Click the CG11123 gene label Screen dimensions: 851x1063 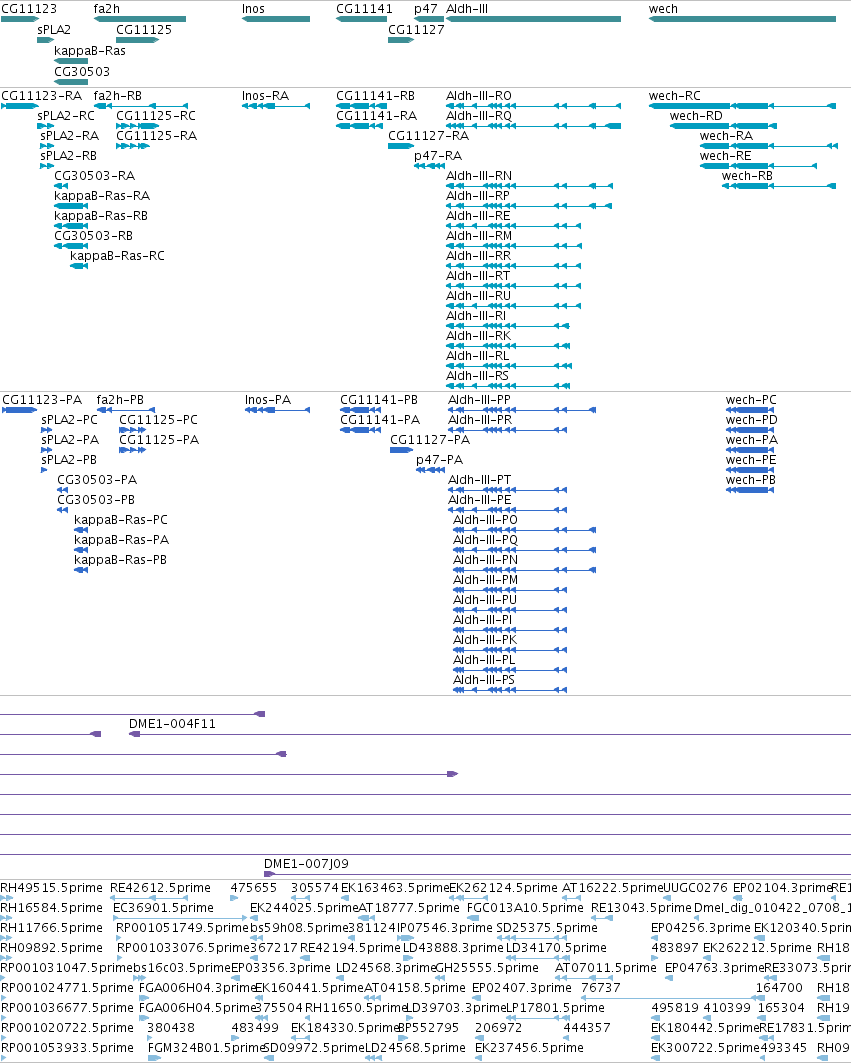(29, 9)
